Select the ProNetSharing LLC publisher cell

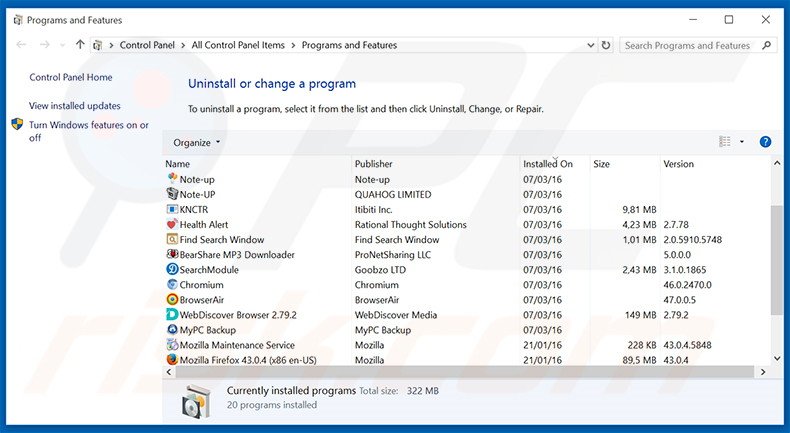point(392,255)
